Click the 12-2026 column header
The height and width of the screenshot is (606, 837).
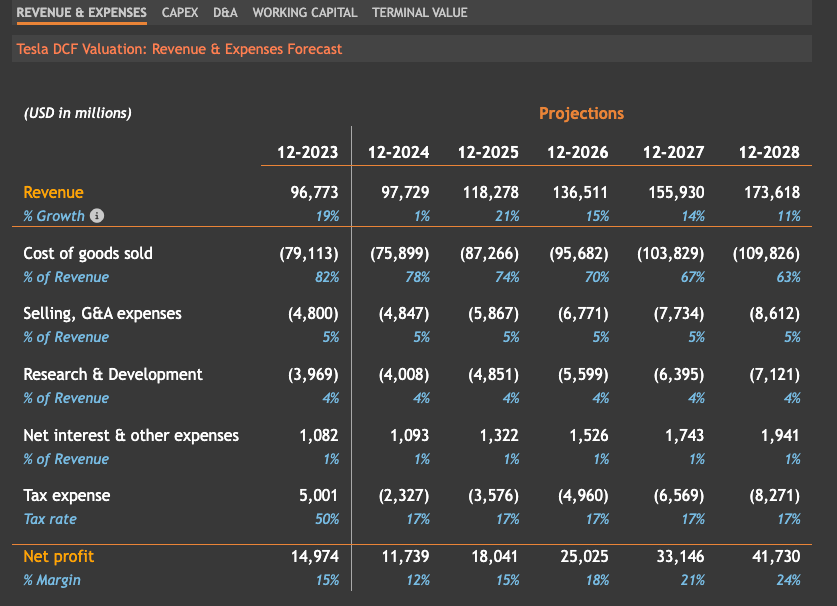coord(578,153)
